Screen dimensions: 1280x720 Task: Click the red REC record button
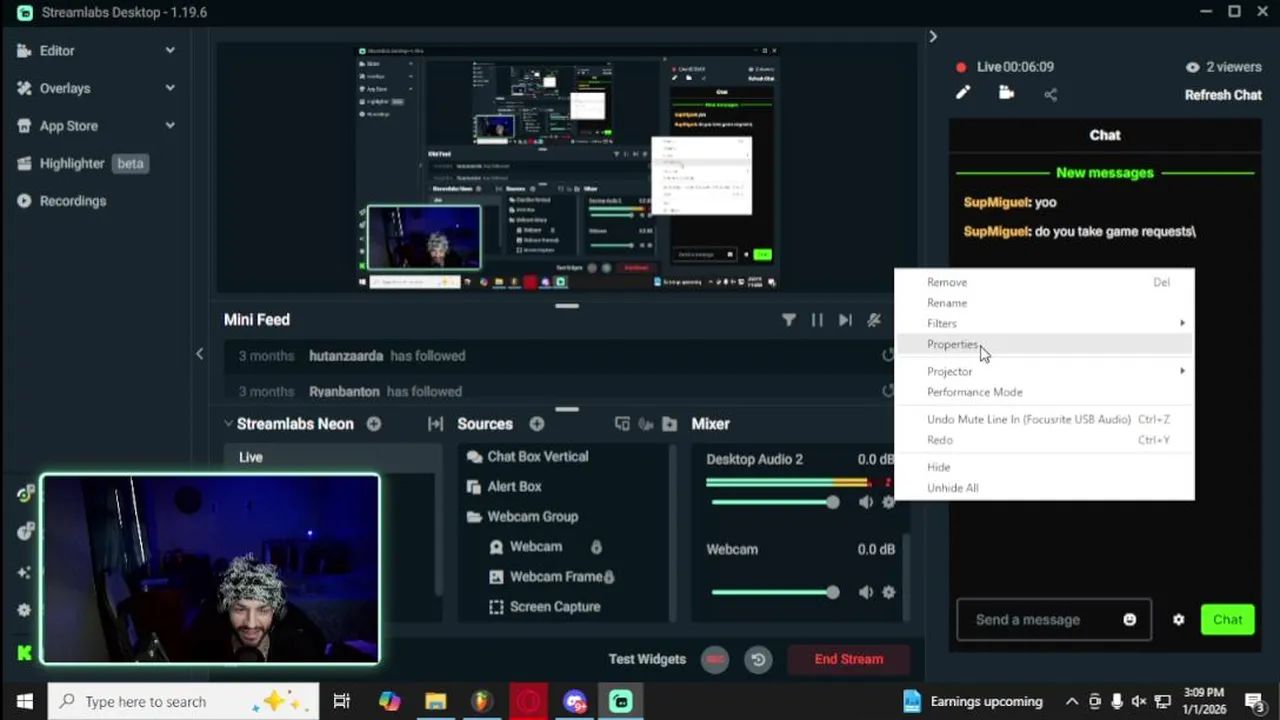coord(714,659)
